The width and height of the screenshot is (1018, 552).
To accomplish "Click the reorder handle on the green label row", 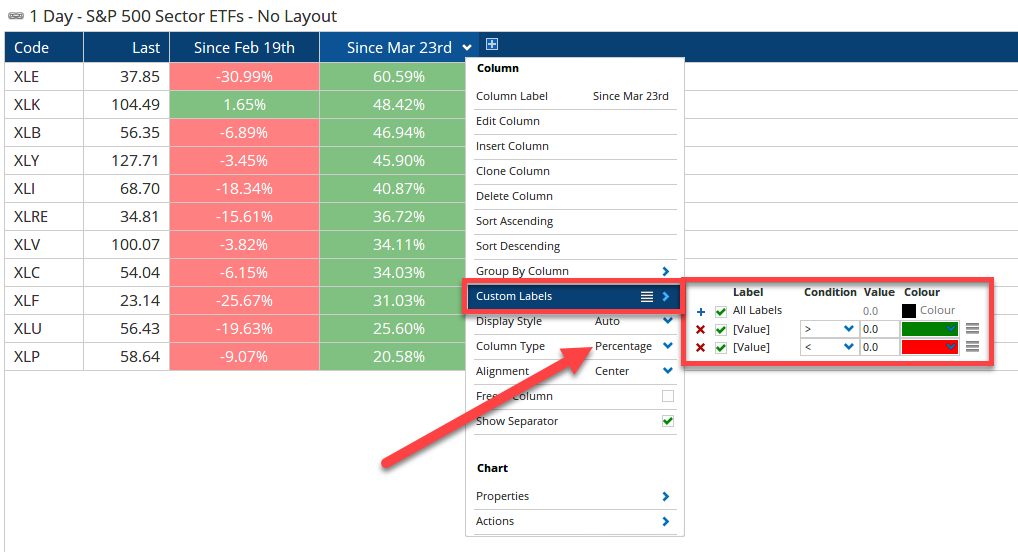I will point(972,329).
